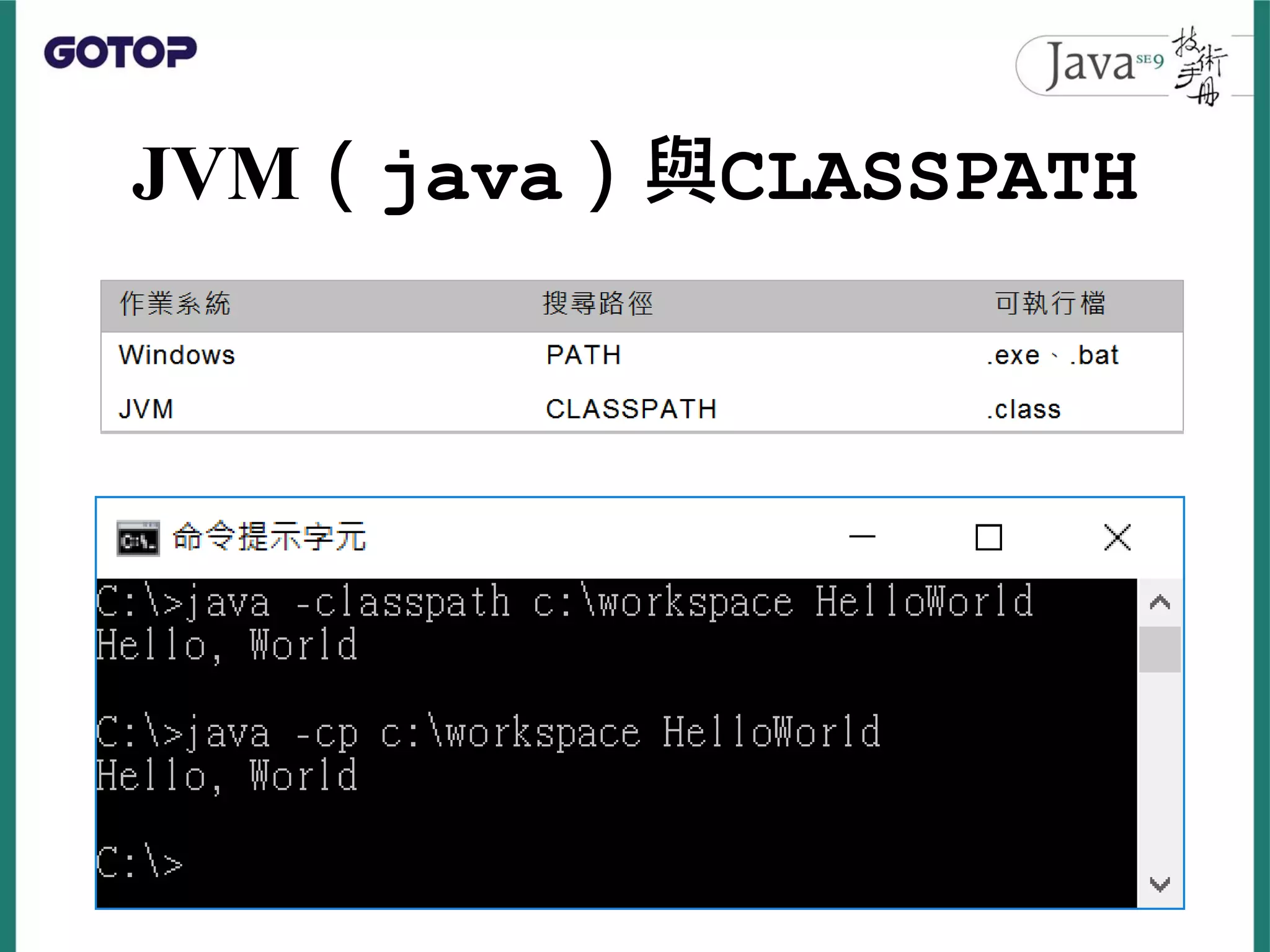Select the Windows table cell
This screenshot has width=1270, height=952.
click(177, 355)
